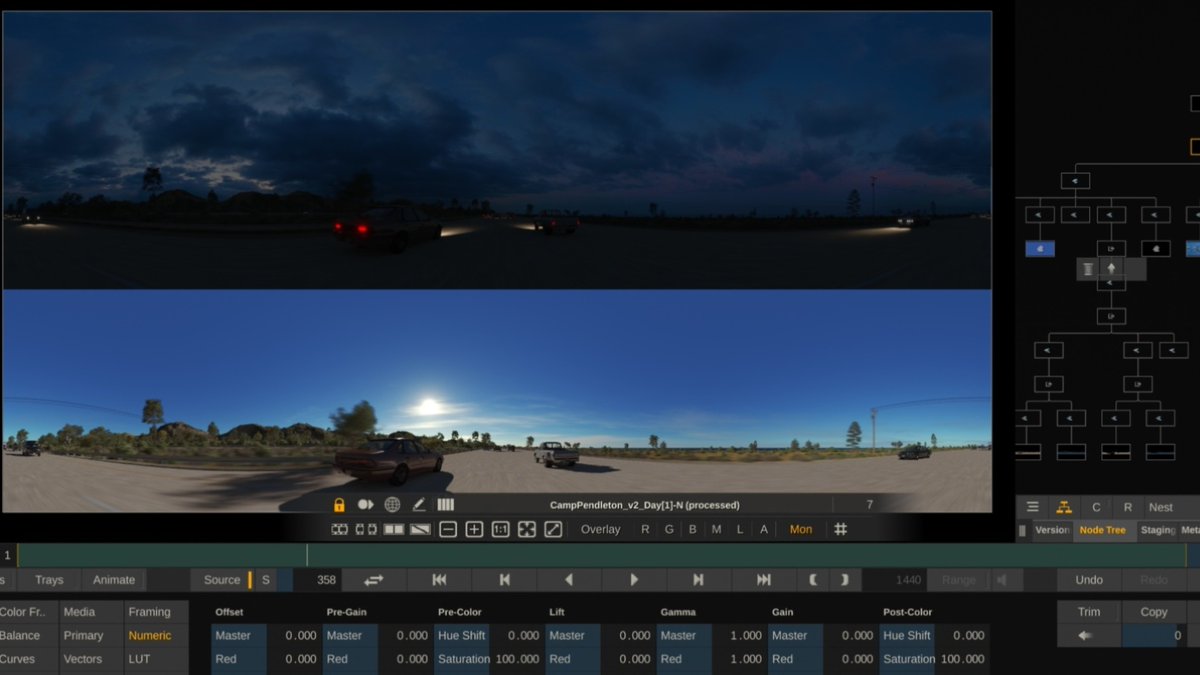Image resolution: width=1200 pixels, height=675 pixels.
Task: Open the Animate panel
Action: coord(114,580)
